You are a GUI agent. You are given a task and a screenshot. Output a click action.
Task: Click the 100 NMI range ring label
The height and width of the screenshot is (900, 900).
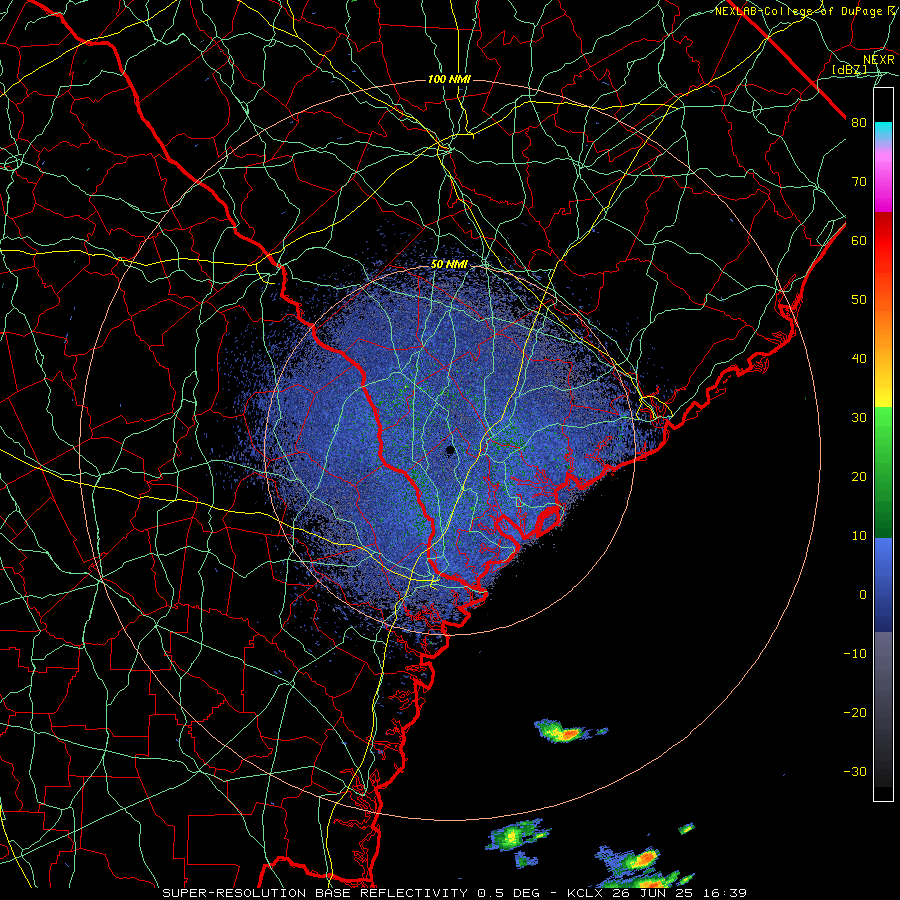[449, 79]
